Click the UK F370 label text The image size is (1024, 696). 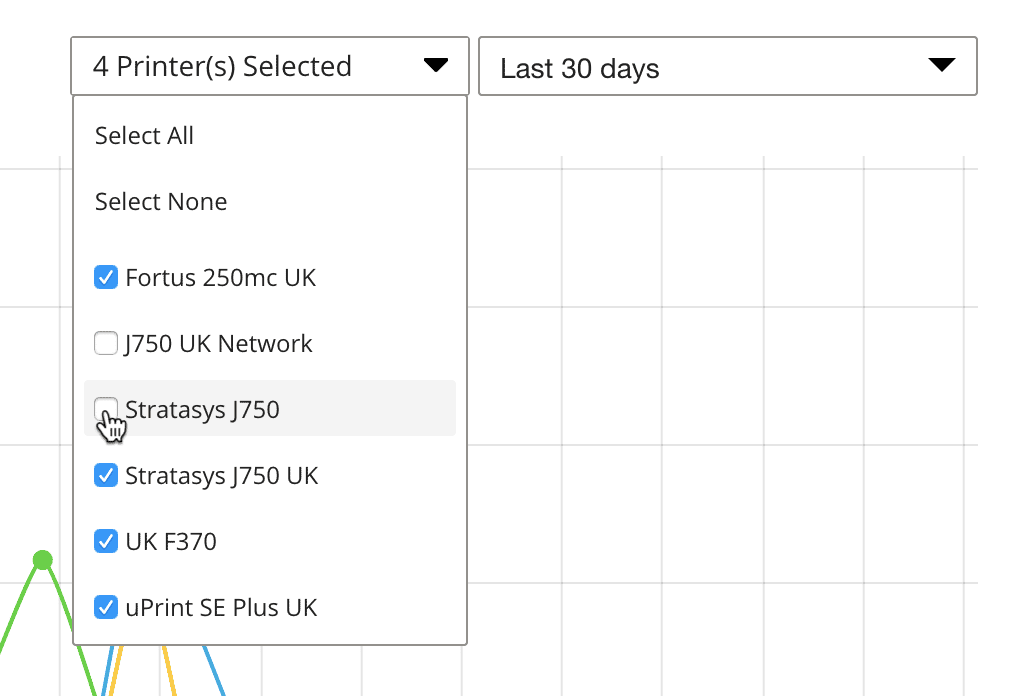171,542
